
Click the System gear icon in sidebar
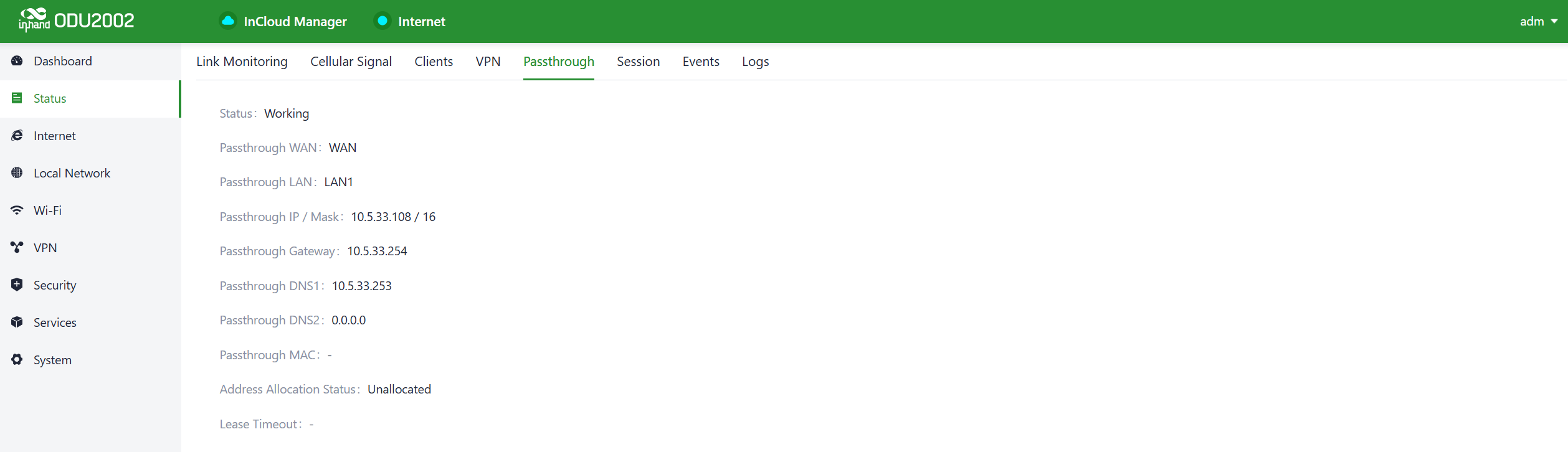pos(17,360)
